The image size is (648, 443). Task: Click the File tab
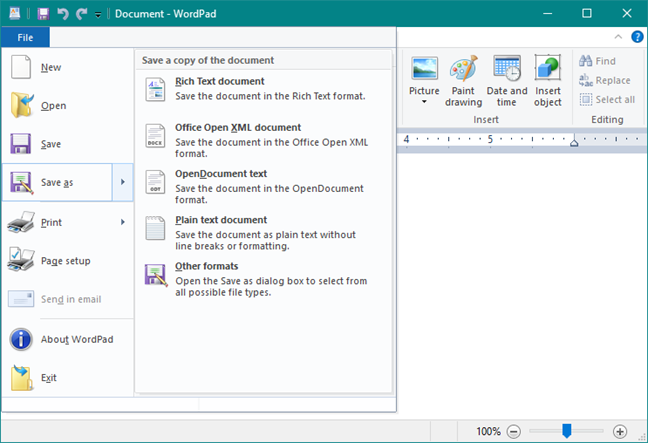point(25,38)
